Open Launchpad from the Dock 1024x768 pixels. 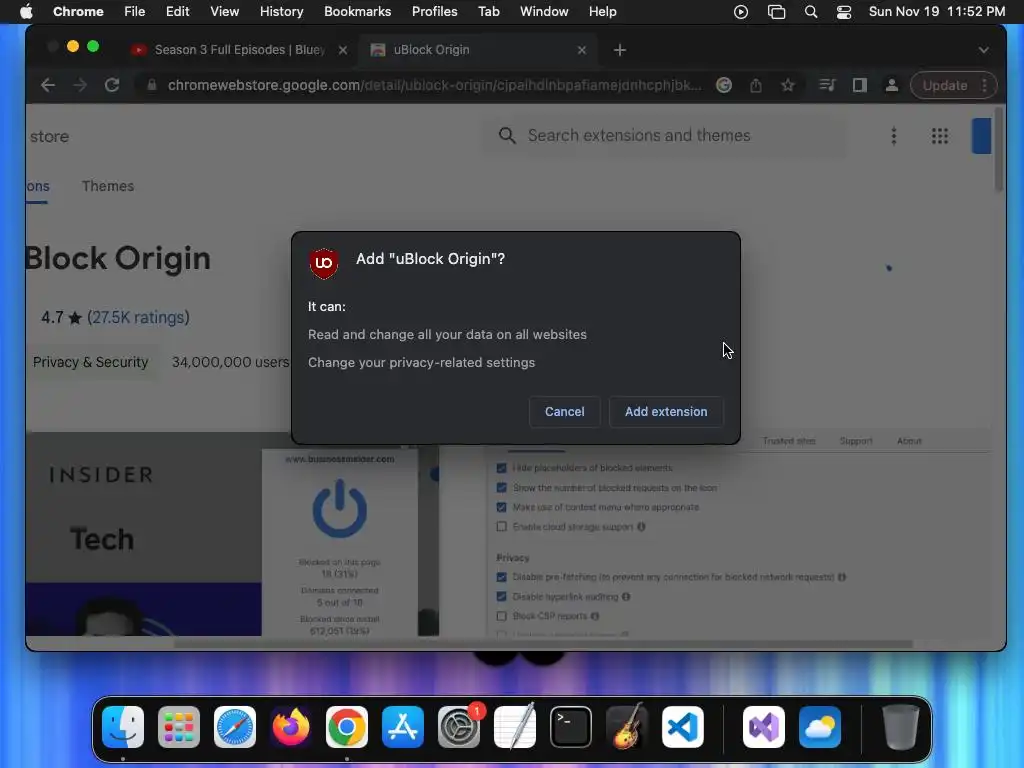coord(178,727)
